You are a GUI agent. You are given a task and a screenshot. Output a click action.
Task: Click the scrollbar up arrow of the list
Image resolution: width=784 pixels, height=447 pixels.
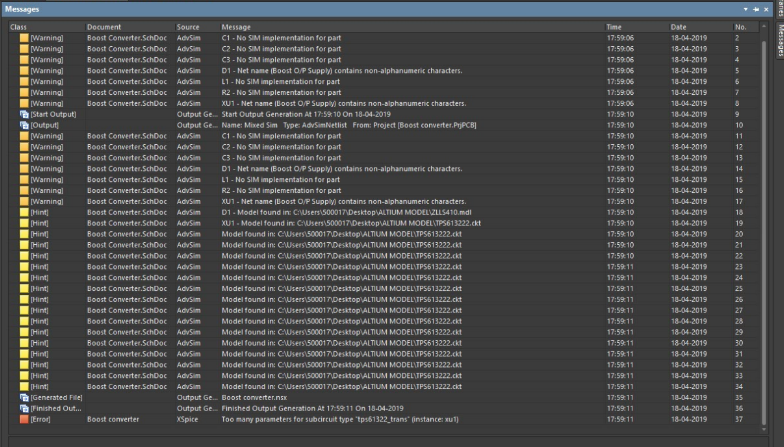pos(764,26)
